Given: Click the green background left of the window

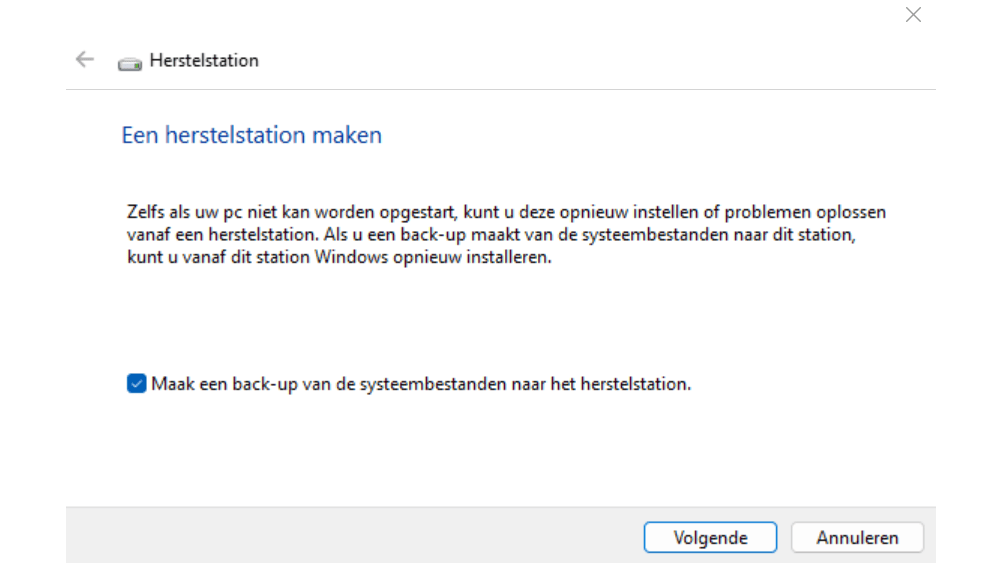Looking at the screenshot, I should [32, 280].
